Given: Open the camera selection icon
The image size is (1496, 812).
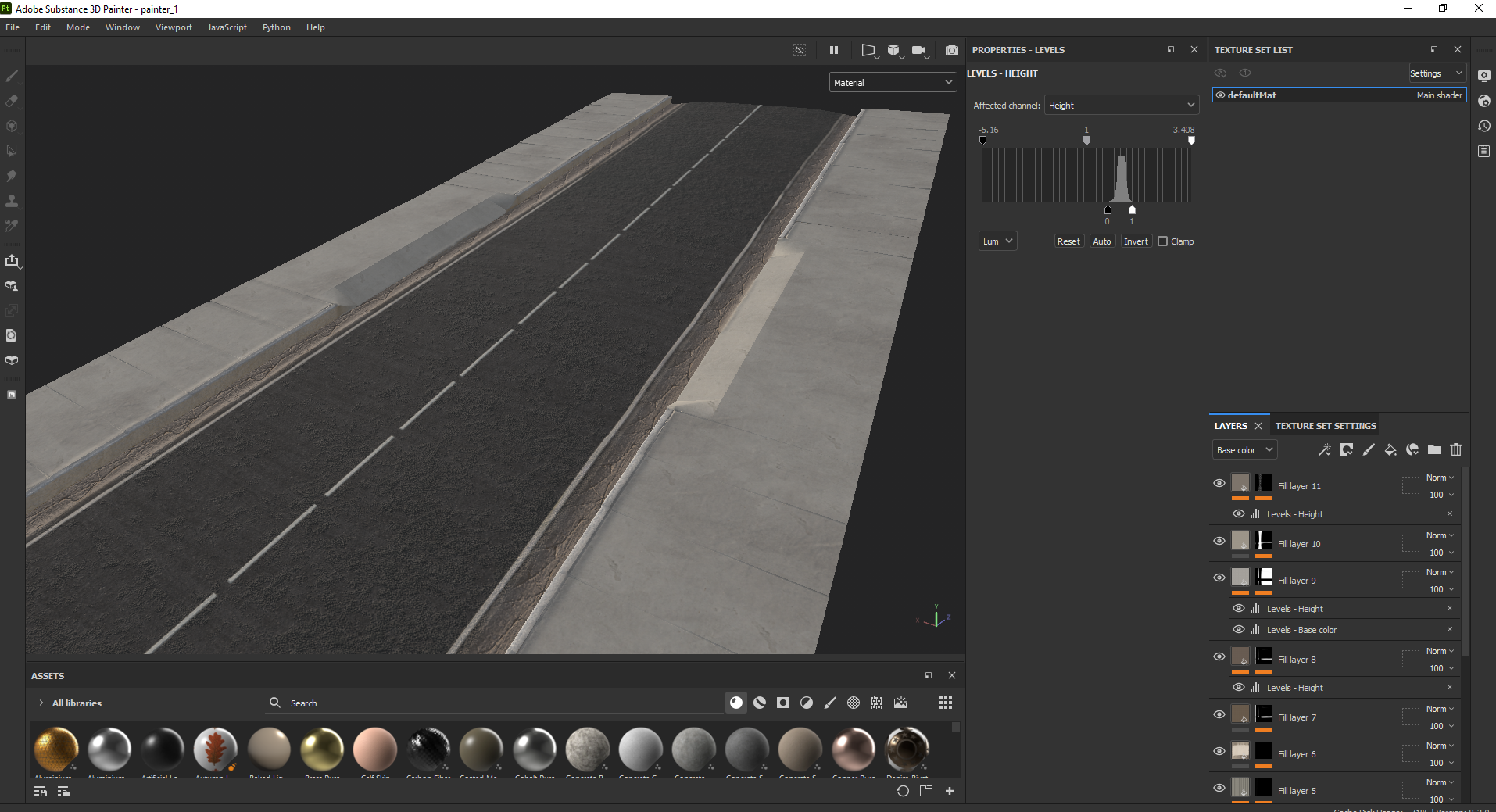Looking at the screenshot, I should 919,50.
